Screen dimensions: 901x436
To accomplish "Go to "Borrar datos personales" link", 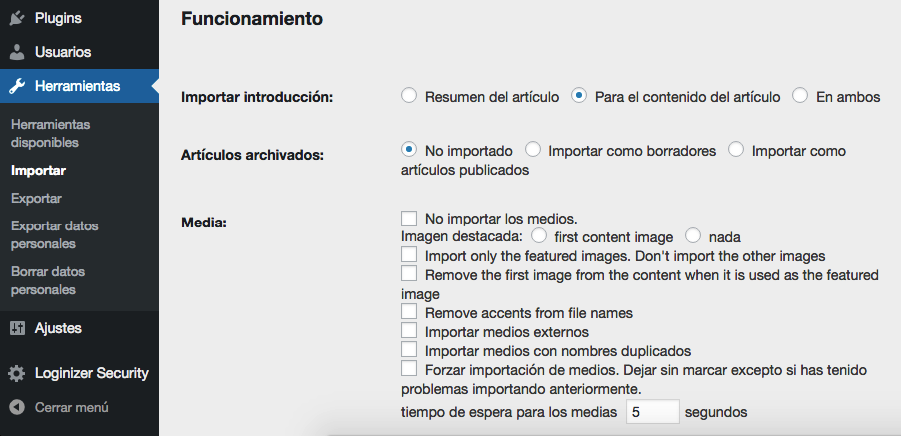I will [x=48, y=280].
